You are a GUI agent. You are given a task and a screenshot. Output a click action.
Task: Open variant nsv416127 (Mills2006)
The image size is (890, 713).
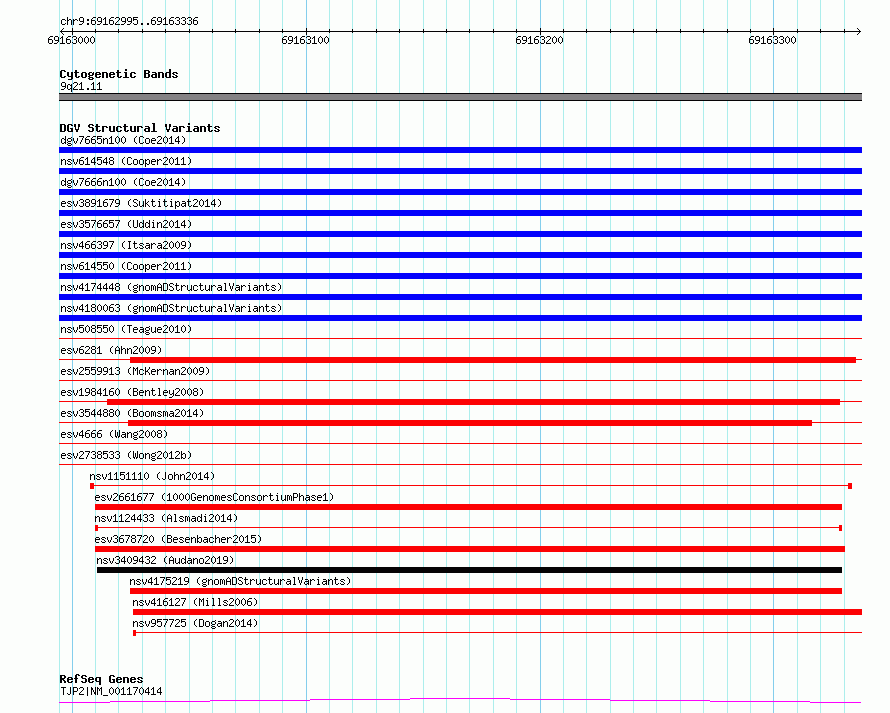tap(195, 602)
